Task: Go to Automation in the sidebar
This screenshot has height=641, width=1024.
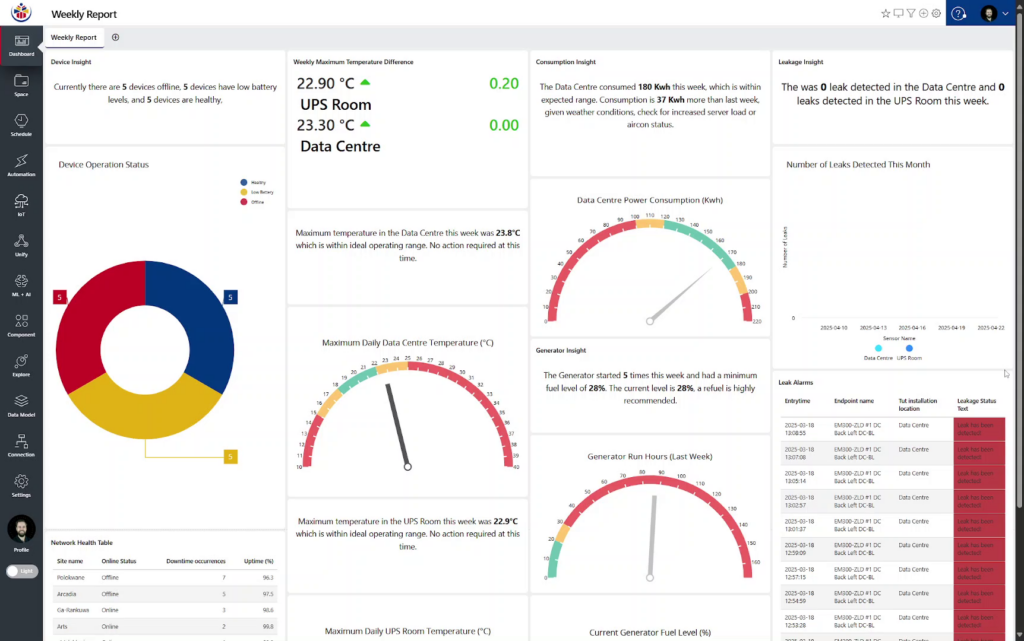Action: click(21, 164)
